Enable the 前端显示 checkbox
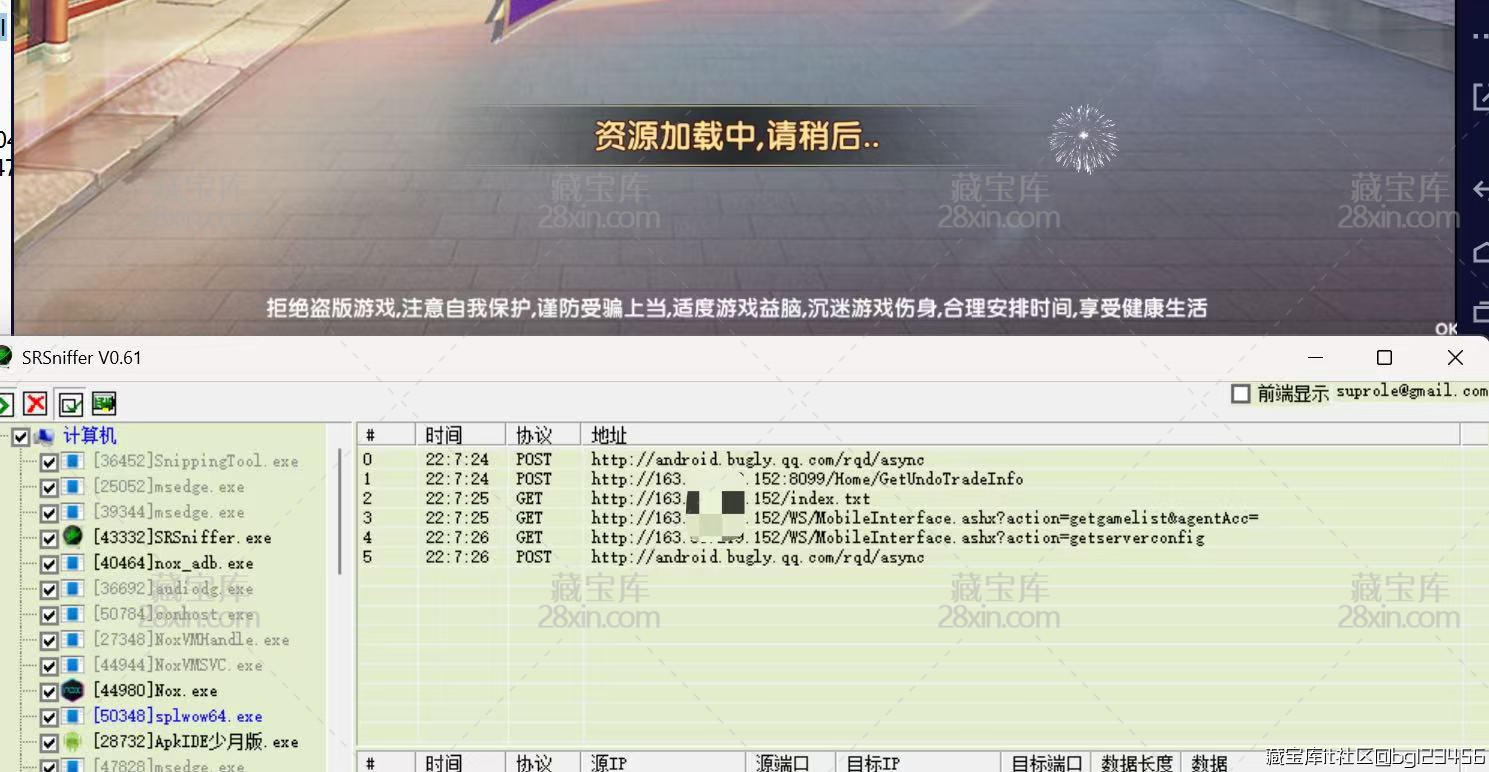Image resolution: width=1489 pixels, height=772 pixels. pyautogui.click(x=1241, y=393)
